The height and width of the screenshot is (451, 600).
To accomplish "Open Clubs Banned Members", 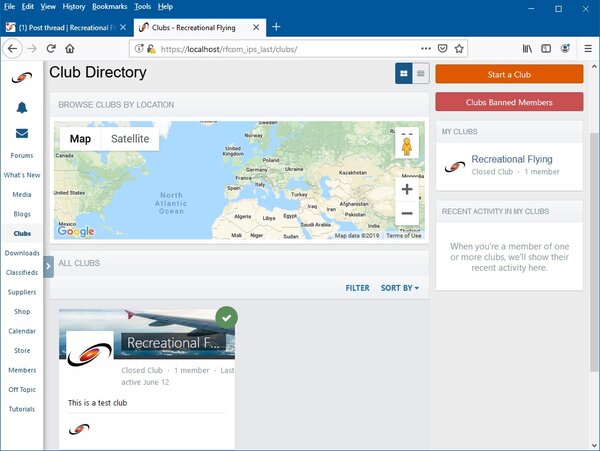I will pyautogui.click(x=509, y=101).
